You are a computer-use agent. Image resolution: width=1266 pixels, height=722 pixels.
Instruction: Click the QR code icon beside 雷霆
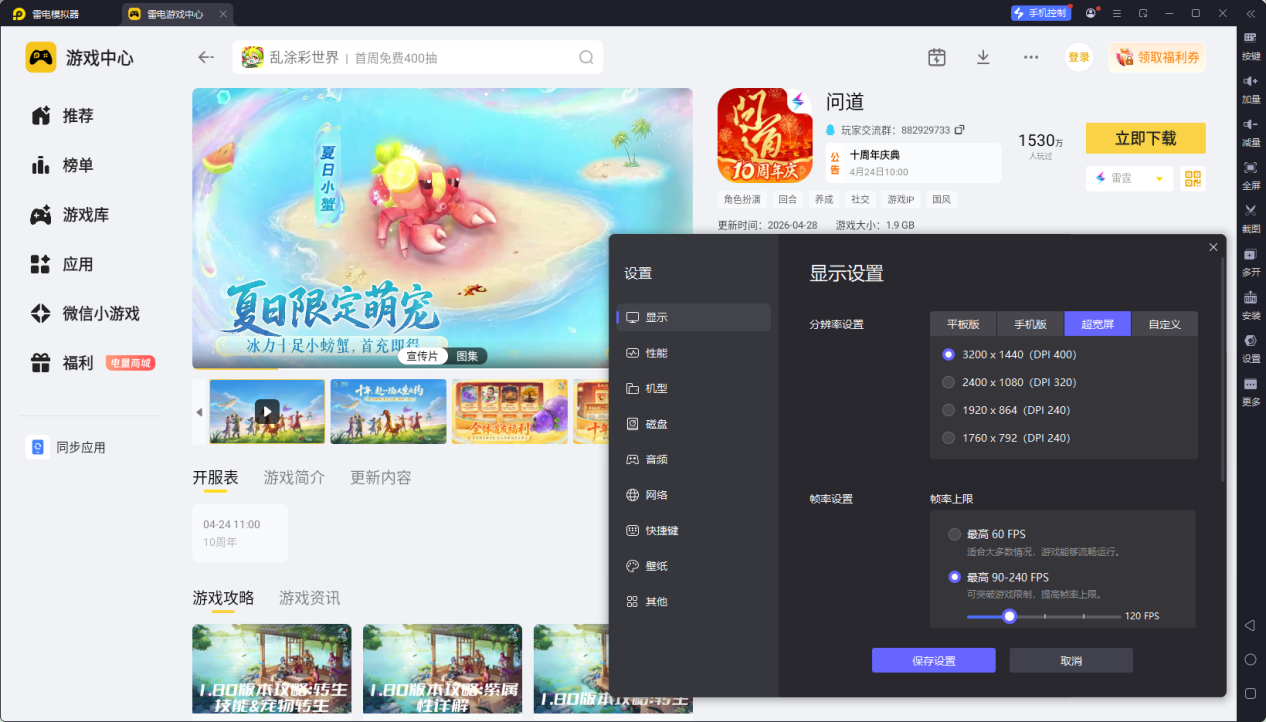(x=1192, y=178)
